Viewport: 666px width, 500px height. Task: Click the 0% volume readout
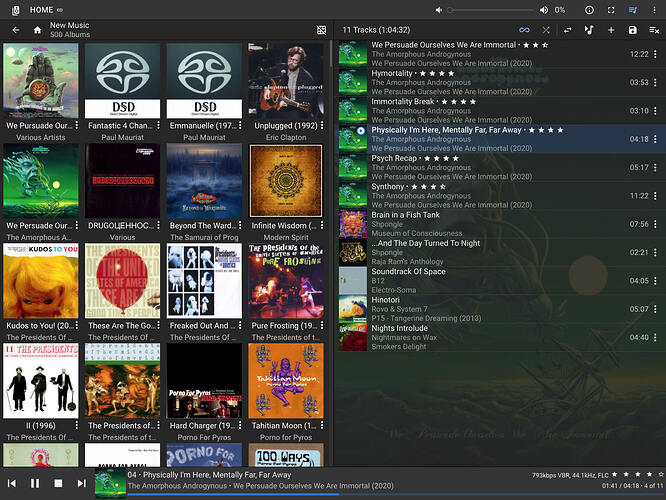560,10
